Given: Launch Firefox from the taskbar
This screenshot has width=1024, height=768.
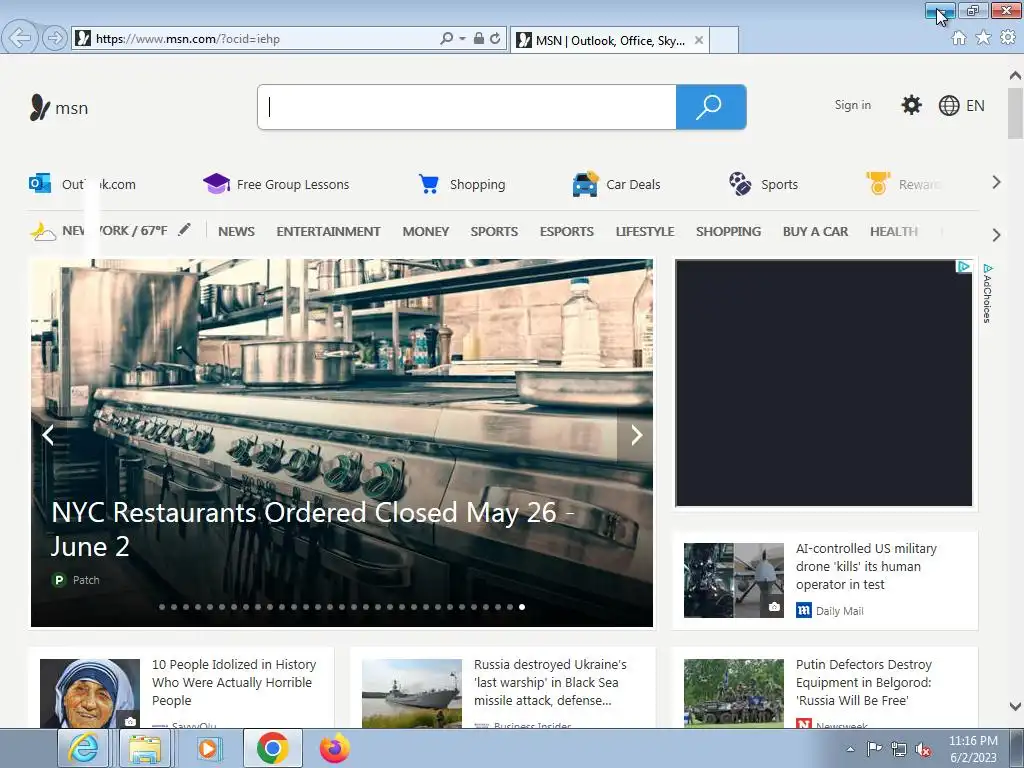Looking at the screenshot, I should [334, 748].
